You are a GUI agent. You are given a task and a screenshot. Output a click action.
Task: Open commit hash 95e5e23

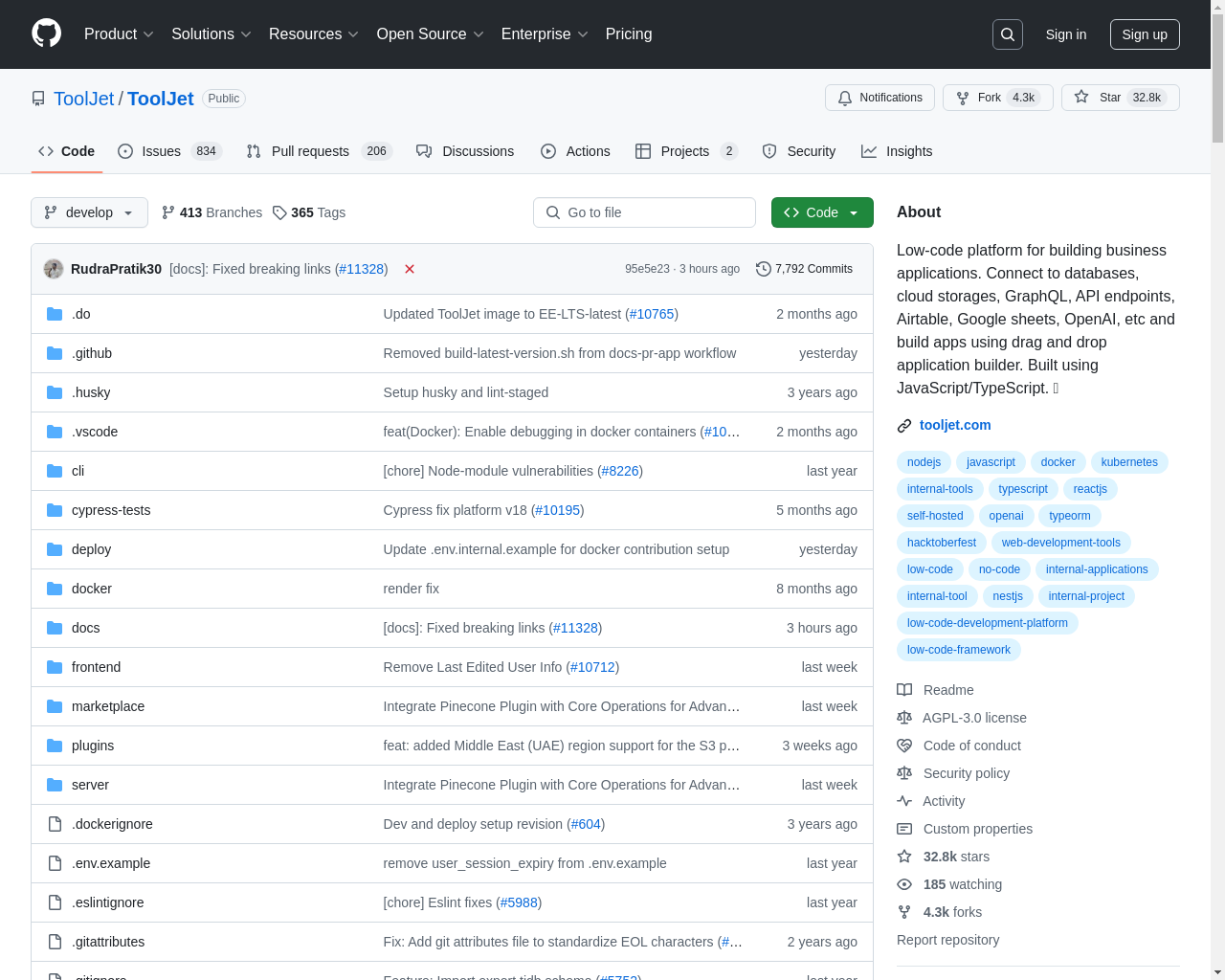point(647,269)
